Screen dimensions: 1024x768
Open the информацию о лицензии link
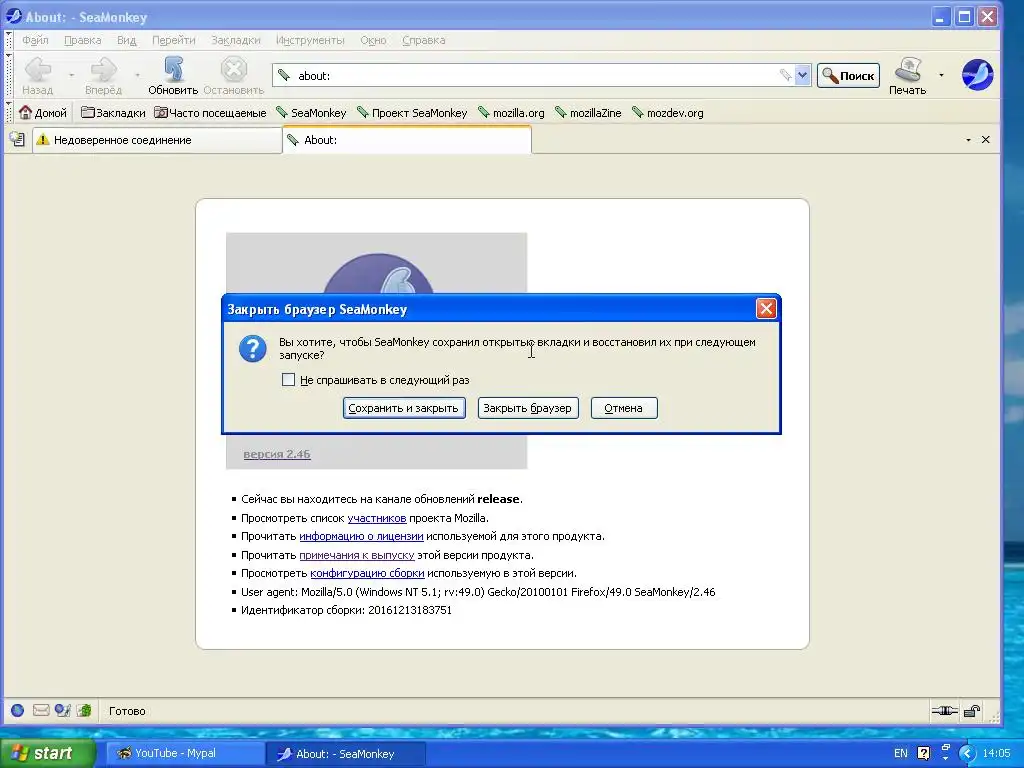pyautogui.click(x=361, y=536)
